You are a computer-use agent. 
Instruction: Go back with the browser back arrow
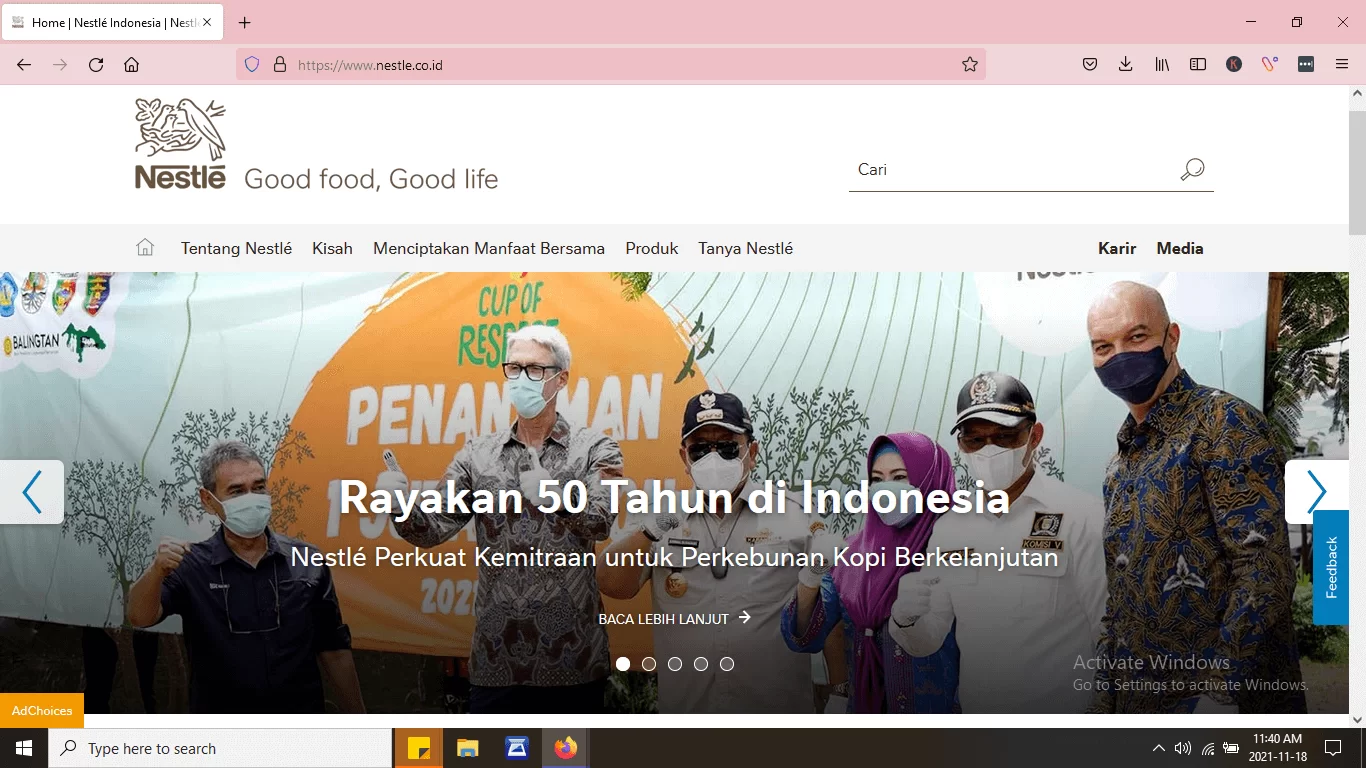(x=24, y=64)
